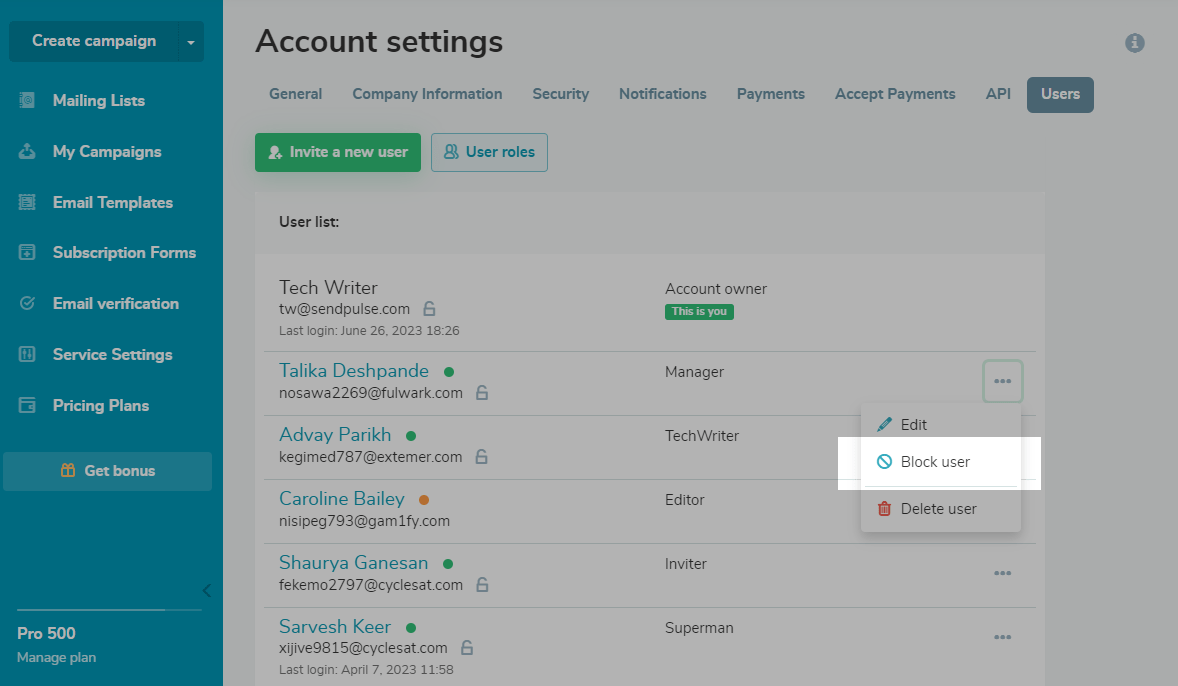Viewport: 1178px width, 686px height.
Task: Click the Subscription Forms sidebar icon
Action: click(27, 253)
